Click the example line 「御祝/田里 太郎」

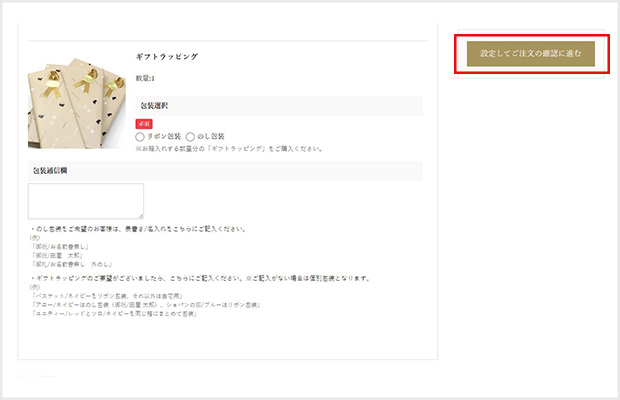point(57,255)
